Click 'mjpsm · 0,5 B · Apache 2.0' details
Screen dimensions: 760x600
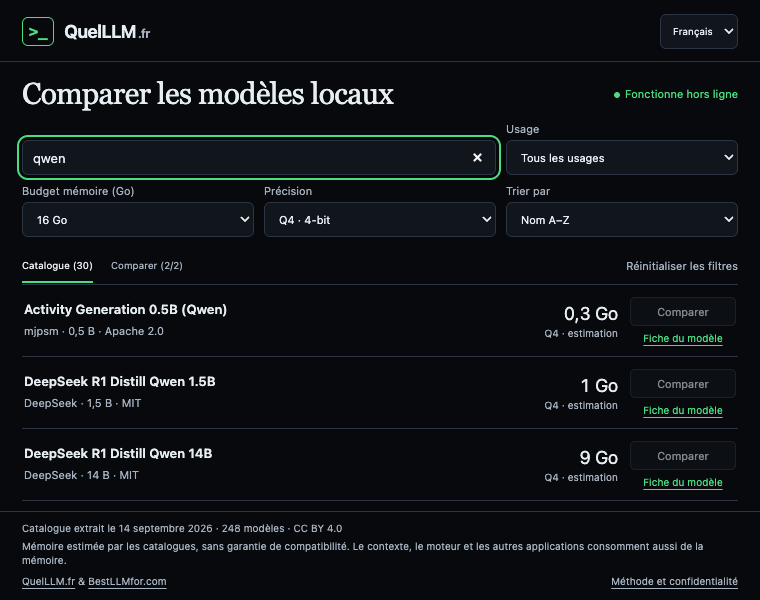(x=94, y=331)
